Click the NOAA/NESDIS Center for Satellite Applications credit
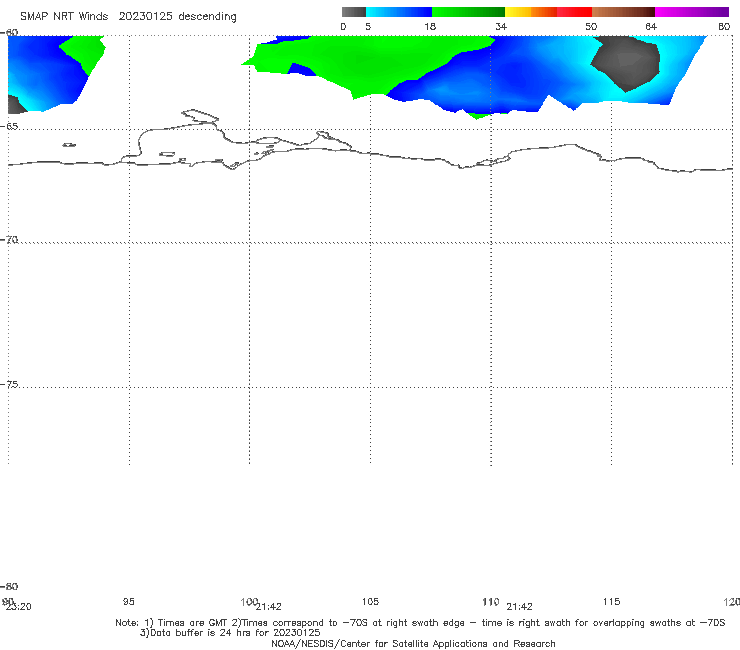The height and width of the screenshot is (650, 740). pyautogui.click(x=413, y=643)
